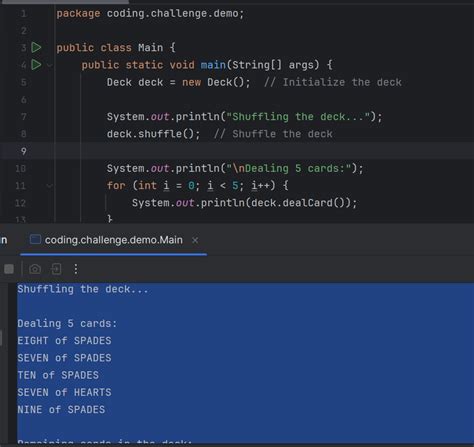The height and width of the screenshot is (447, 474).
Task: Stop the running process
Action: [x=9, y=269]
